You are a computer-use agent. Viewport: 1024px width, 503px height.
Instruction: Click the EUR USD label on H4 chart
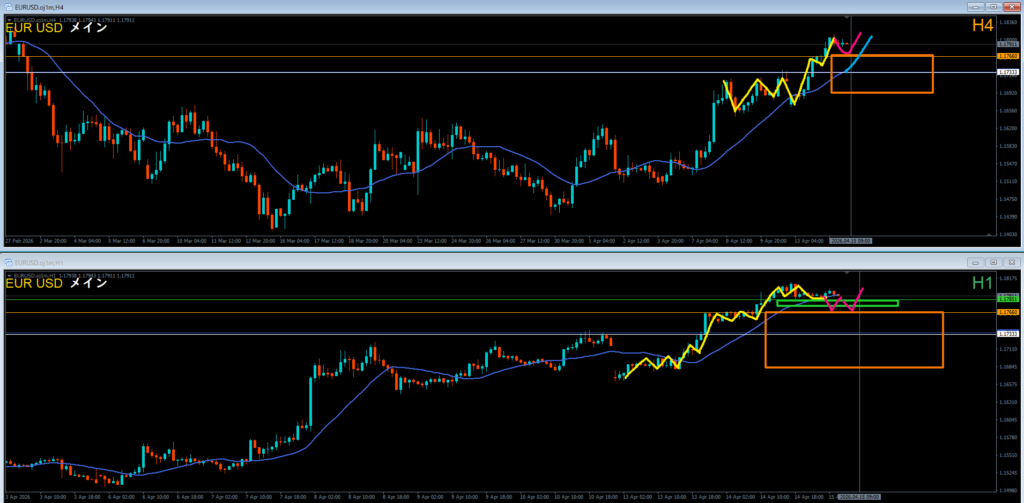click(x=34, y=28)
